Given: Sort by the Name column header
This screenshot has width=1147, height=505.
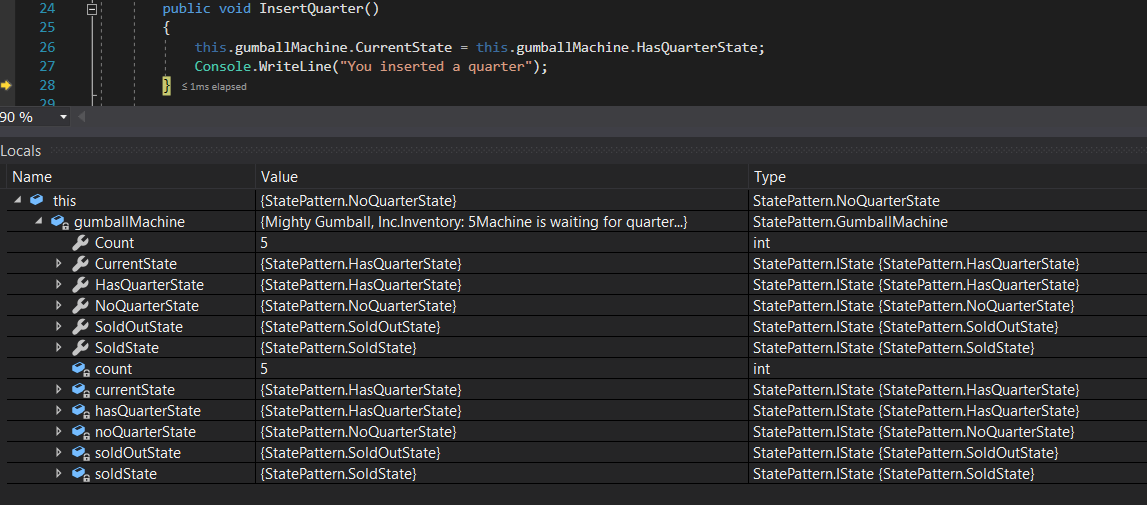Looking at the screenshot, I should click(131, 177).
